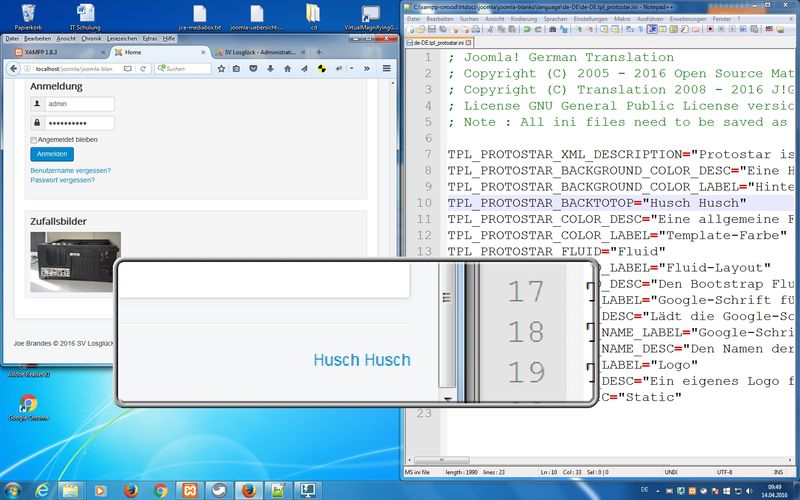Open Firefox downloads arrow icon
Image resolution: width=800 pixels, height=500 pixels.
tap(269, 69)
